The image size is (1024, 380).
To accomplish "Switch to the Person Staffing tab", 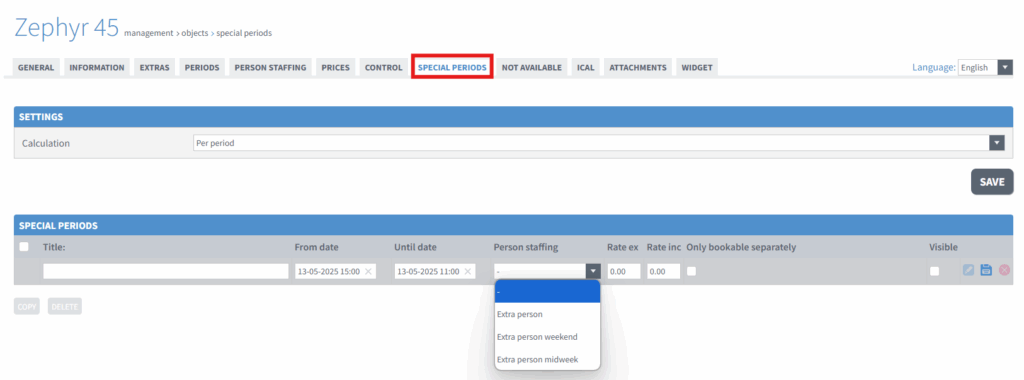I will point(270,67).
